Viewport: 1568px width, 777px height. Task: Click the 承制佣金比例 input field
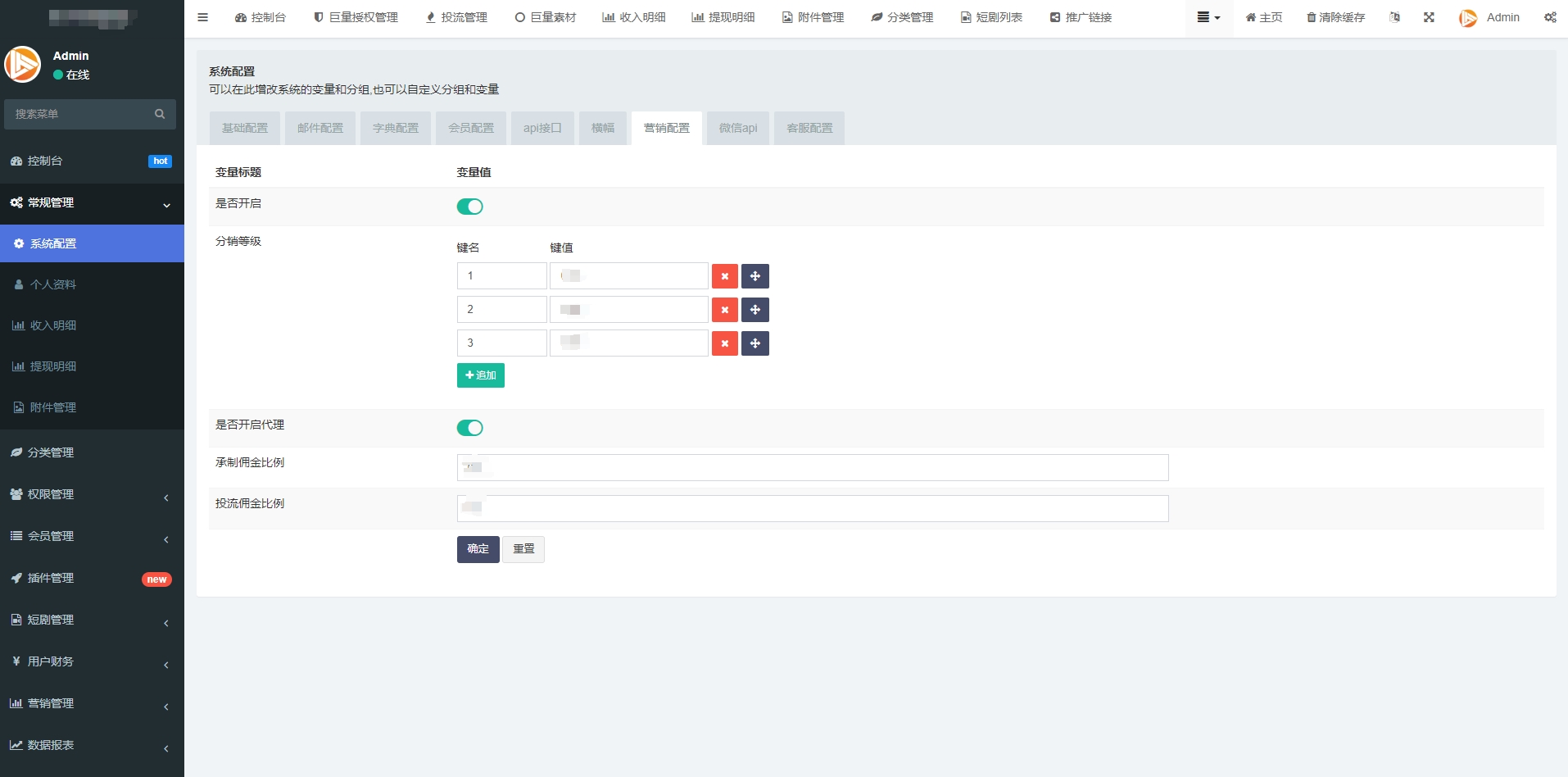[x=813, y=468]
